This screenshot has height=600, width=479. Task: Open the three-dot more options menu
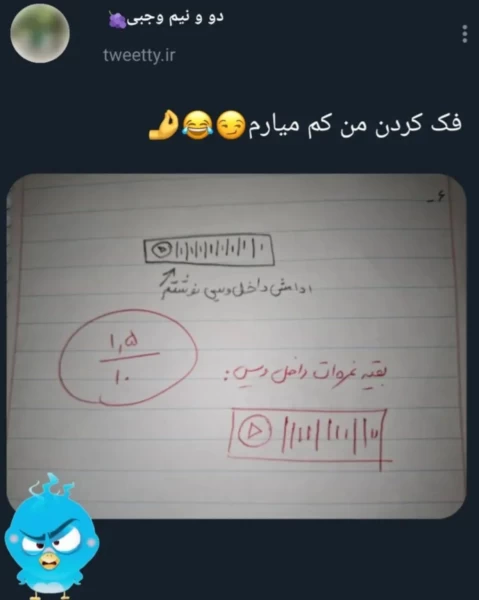coord(464,34)
